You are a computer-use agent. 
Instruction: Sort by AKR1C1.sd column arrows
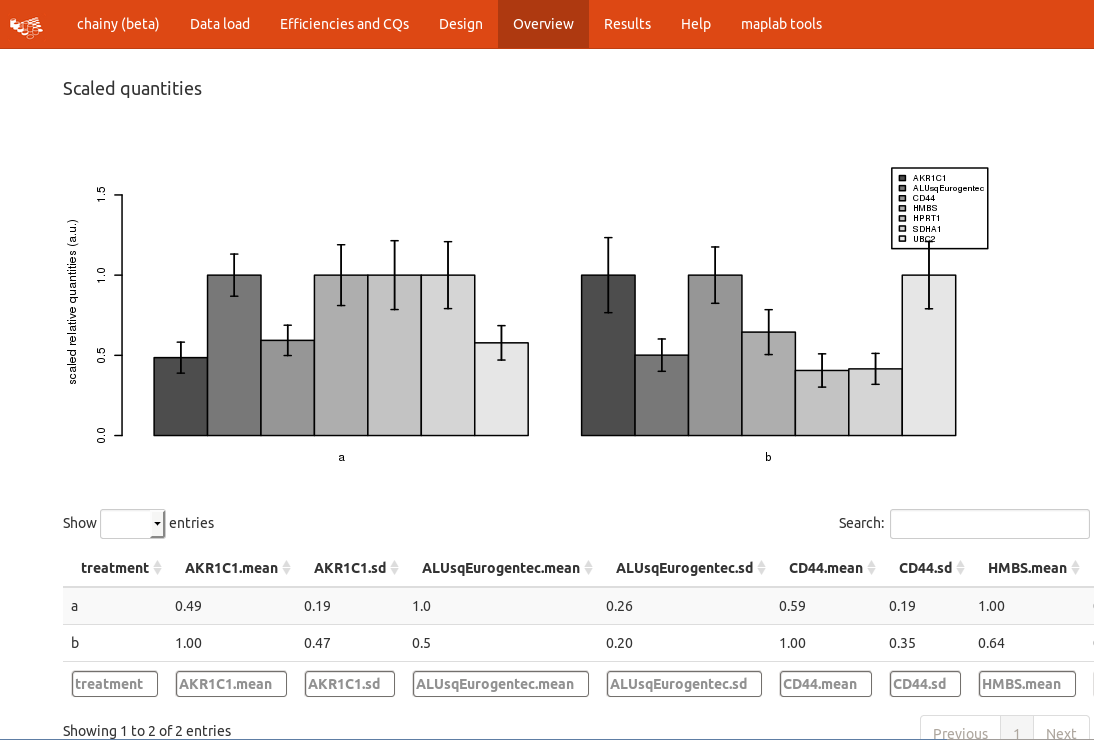point(395,568)
